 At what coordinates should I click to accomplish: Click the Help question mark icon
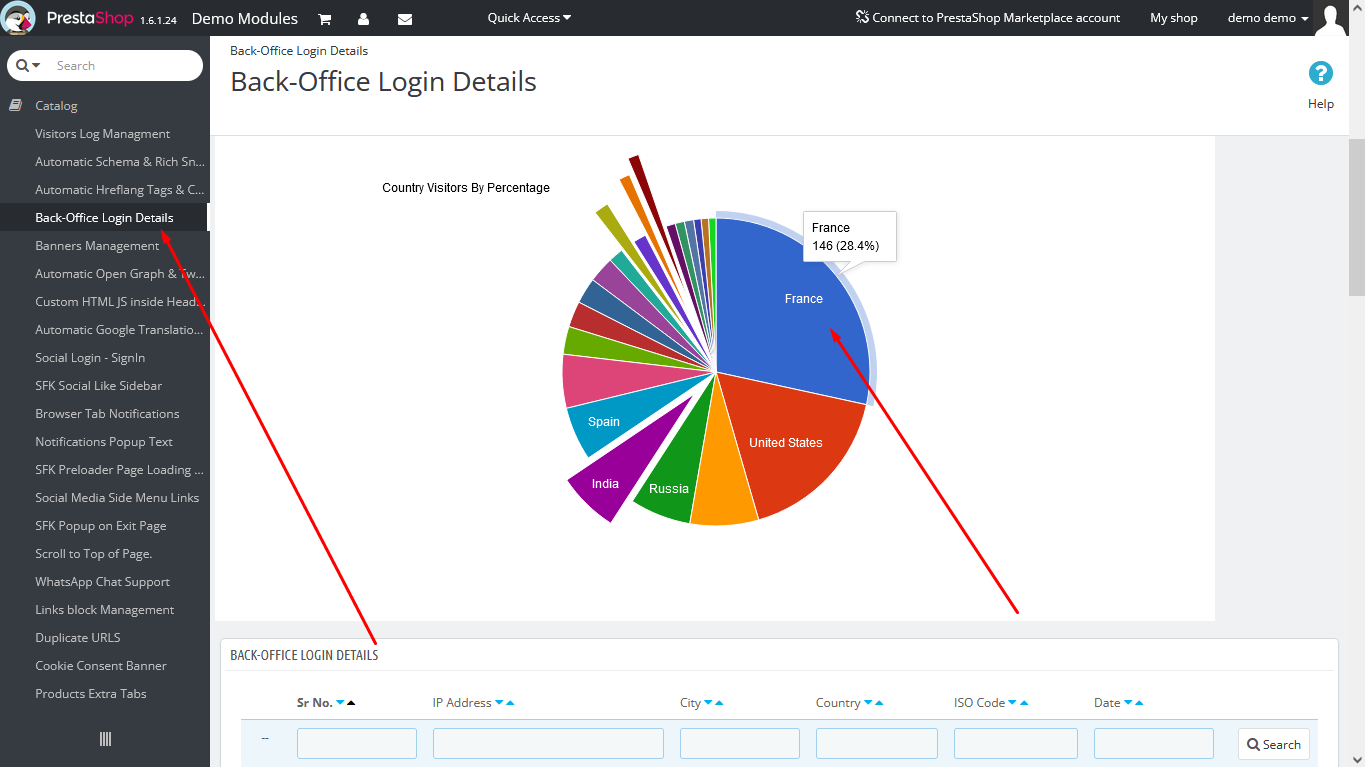point(1321,73)
